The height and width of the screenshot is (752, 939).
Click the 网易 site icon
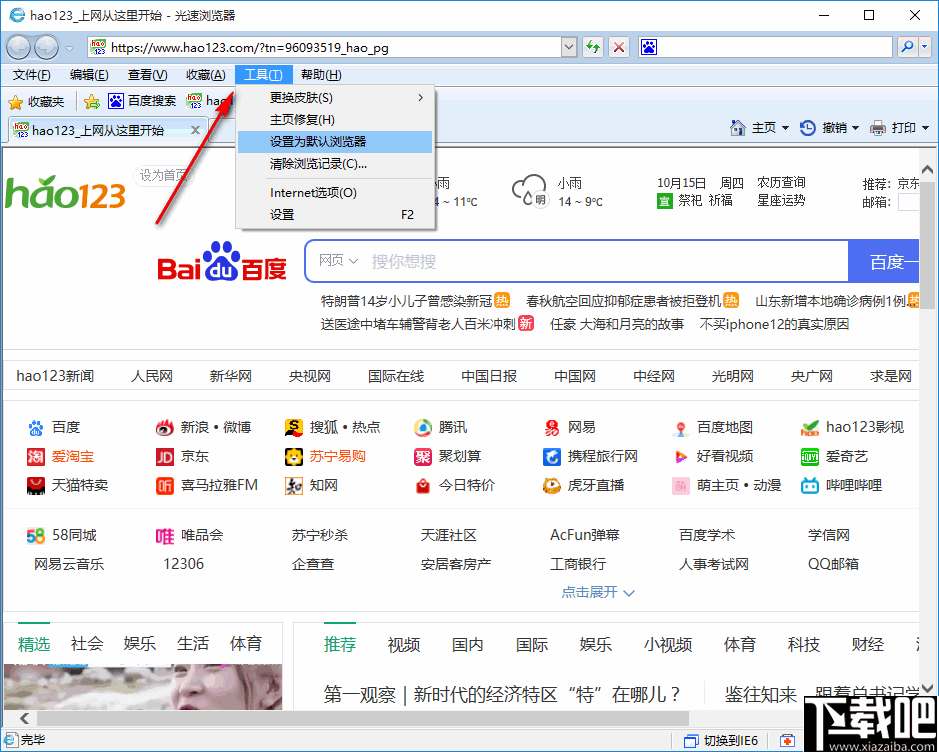552,427
